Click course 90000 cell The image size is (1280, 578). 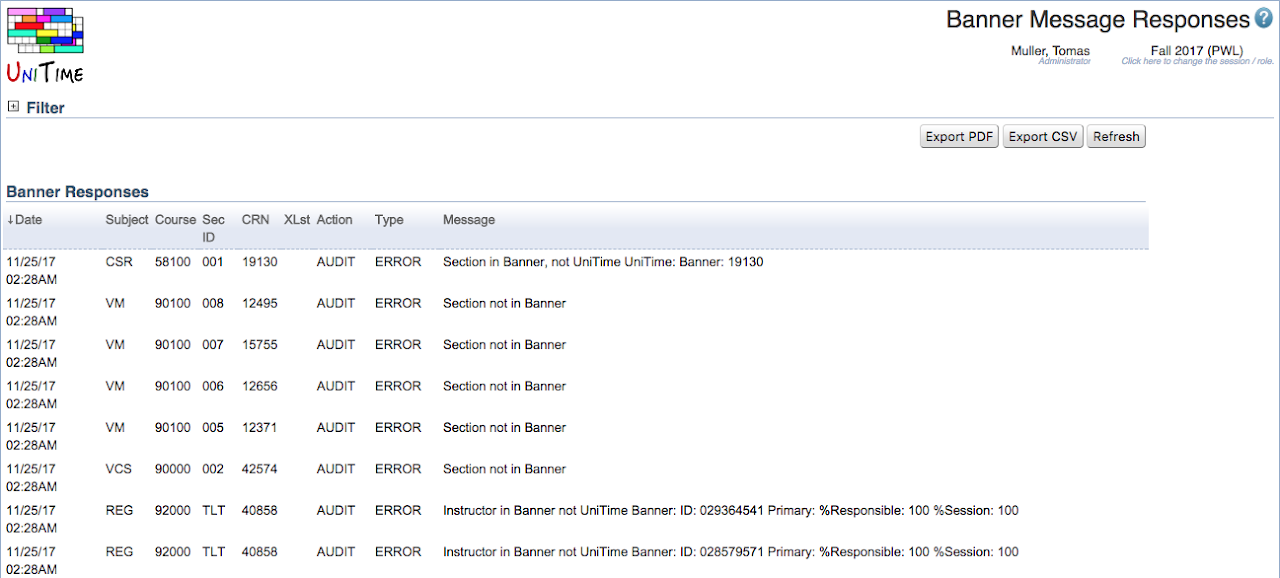[x=173, y=469]
